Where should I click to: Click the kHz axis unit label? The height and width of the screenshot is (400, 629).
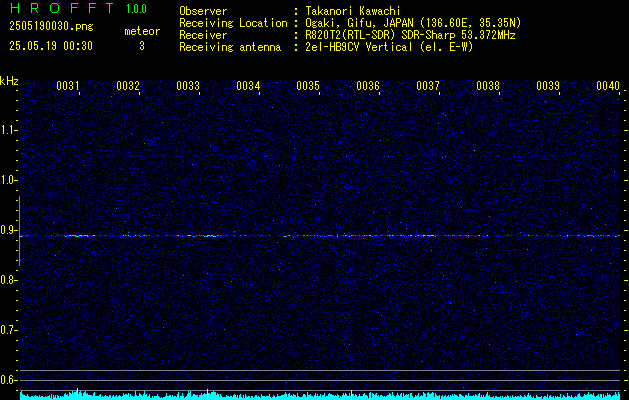pyautogui.click(x=9, y=81)
